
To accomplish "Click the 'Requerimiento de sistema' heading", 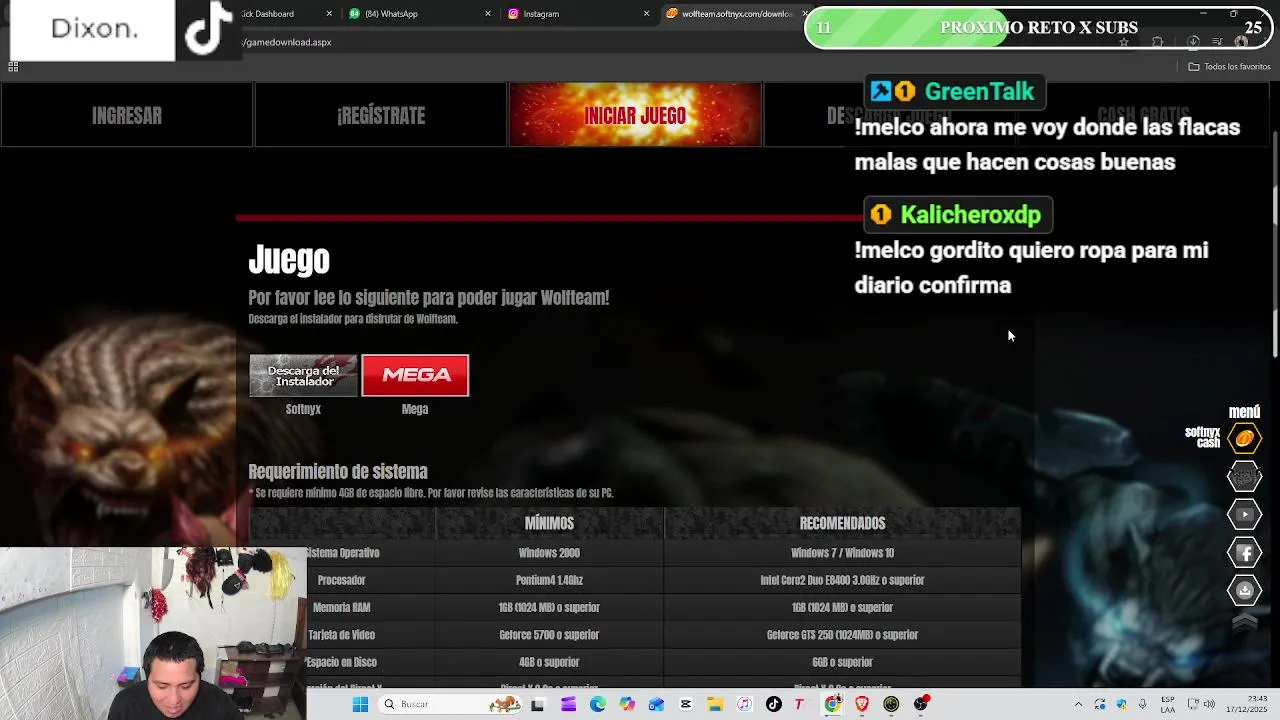I will pyautogui.click(x=338, y=471).
